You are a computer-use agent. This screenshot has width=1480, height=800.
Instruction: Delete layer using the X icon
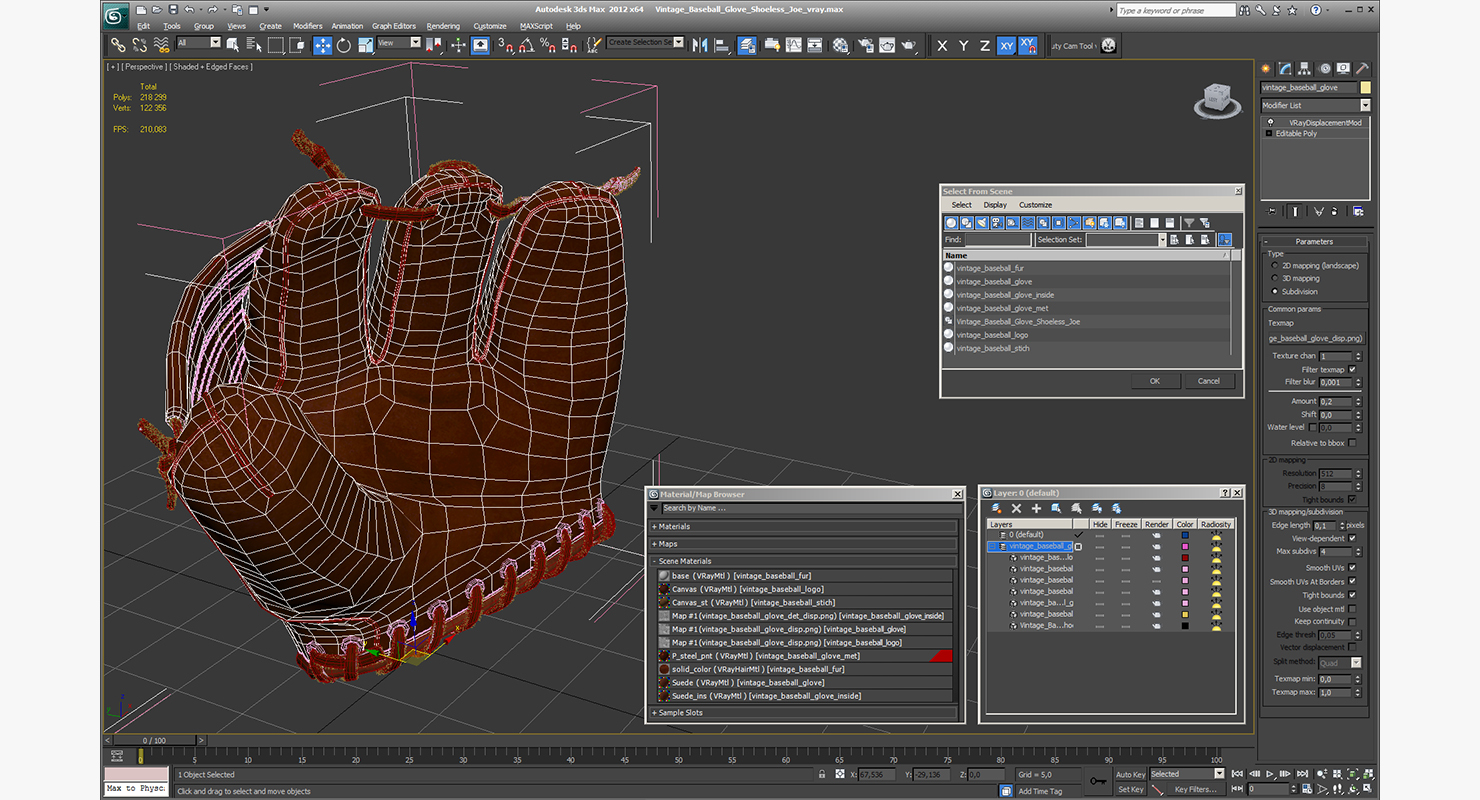coord(1016,509)
